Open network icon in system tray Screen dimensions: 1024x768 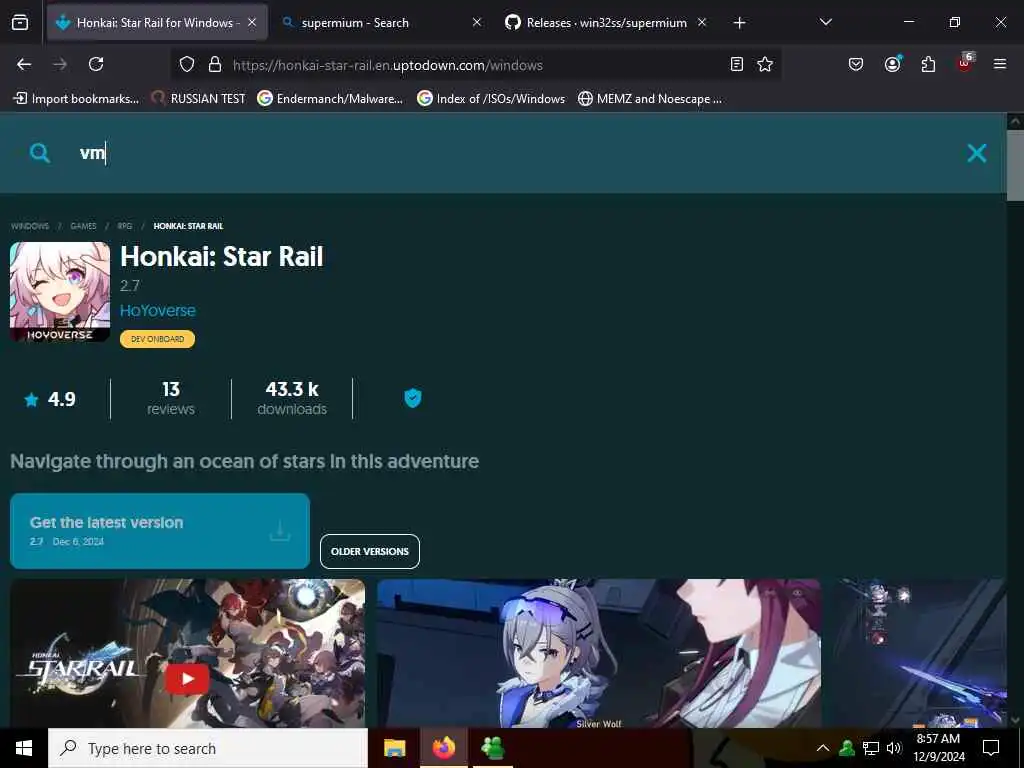[871, 748]
